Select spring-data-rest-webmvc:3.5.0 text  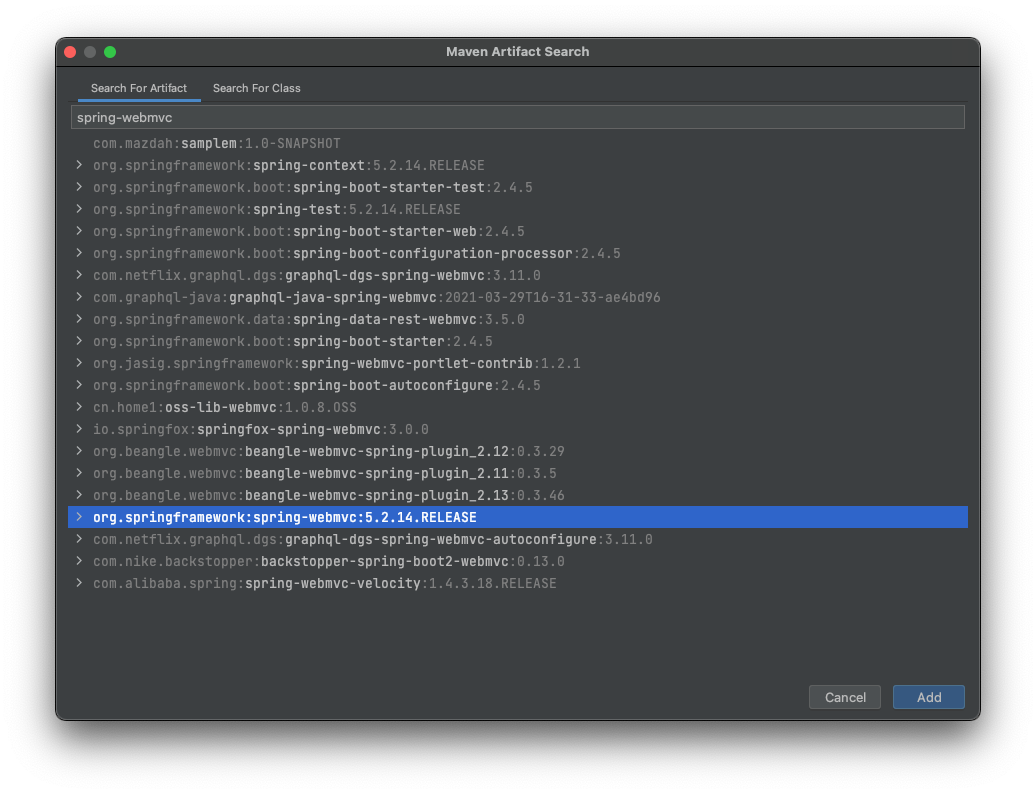pyautogui.click(x=309, y=319)
